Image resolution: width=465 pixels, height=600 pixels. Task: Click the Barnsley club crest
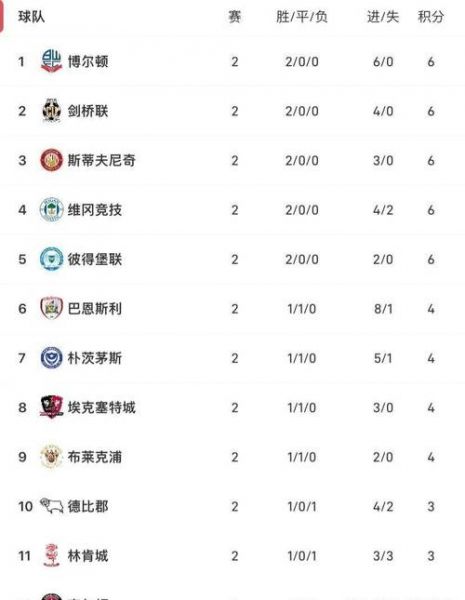click(x=51, y=308)
